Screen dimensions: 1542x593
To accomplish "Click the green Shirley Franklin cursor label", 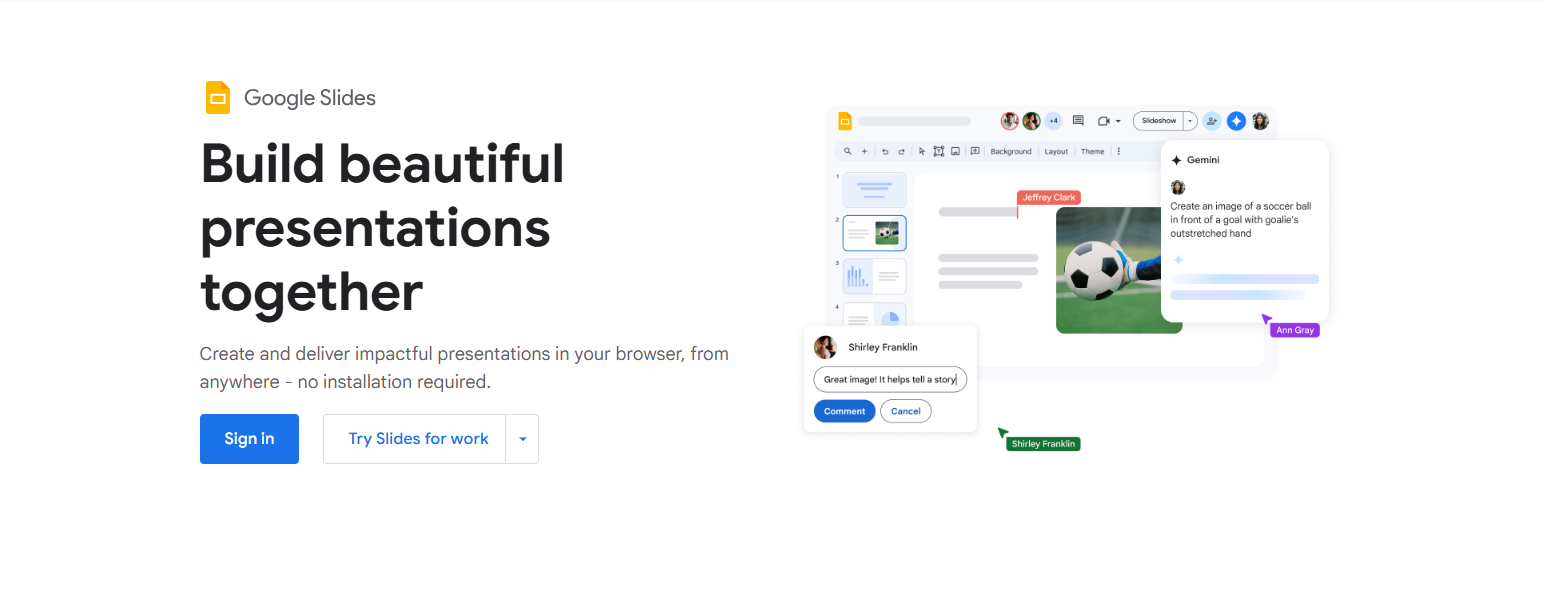I will 1043,444.
